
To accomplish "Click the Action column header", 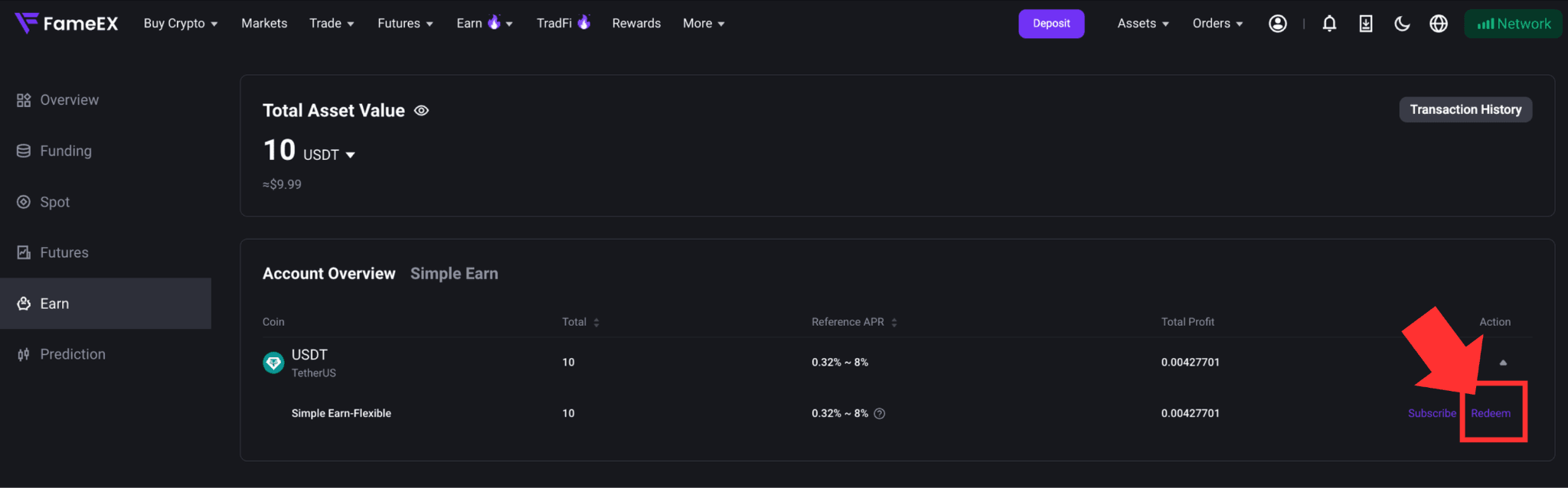I will (1494, 322).
